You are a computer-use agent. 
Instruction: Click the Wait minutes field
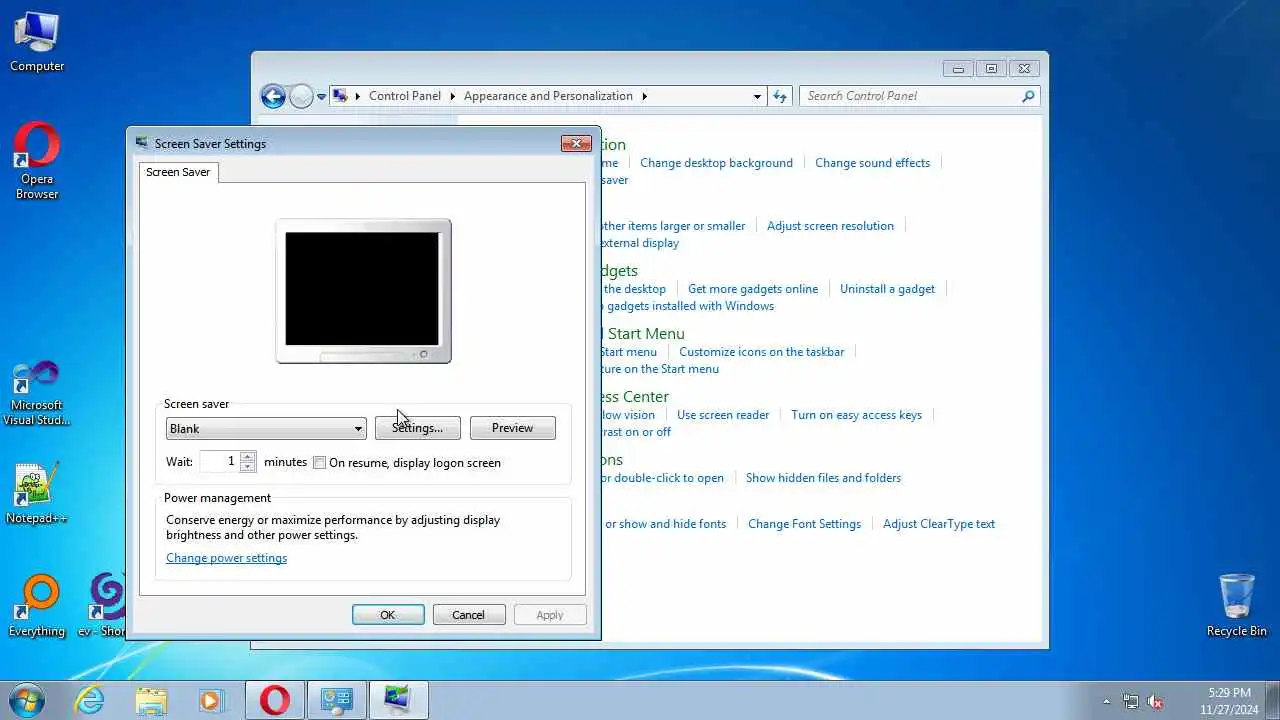pyautogui.click(x=219, y=461)
